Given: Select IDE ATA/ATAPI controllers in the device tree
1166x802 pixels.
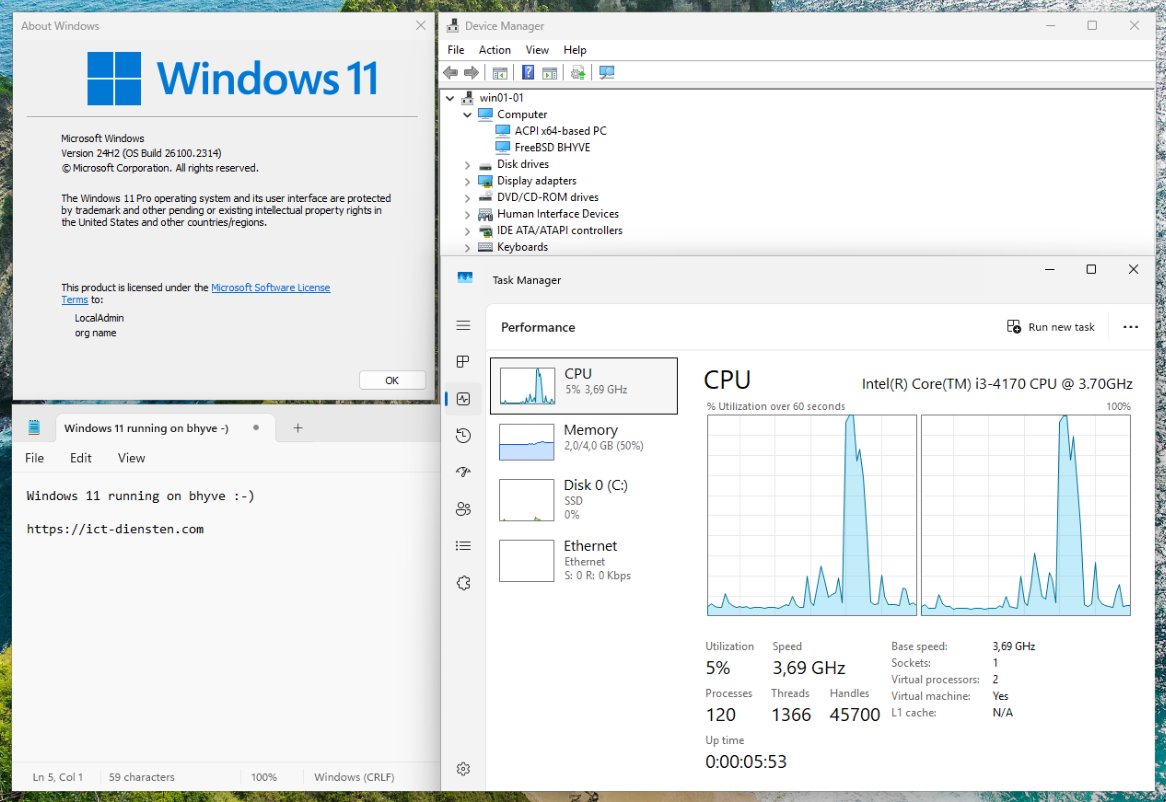Looking at the screenshot, I should coord(559,230).
